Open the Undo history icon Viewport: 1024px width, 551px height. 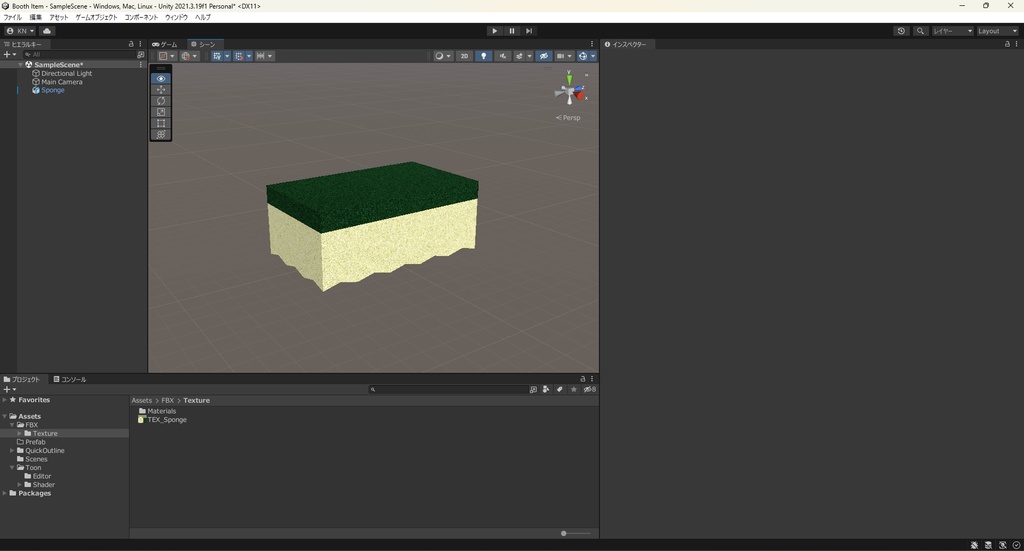point(901,31)
